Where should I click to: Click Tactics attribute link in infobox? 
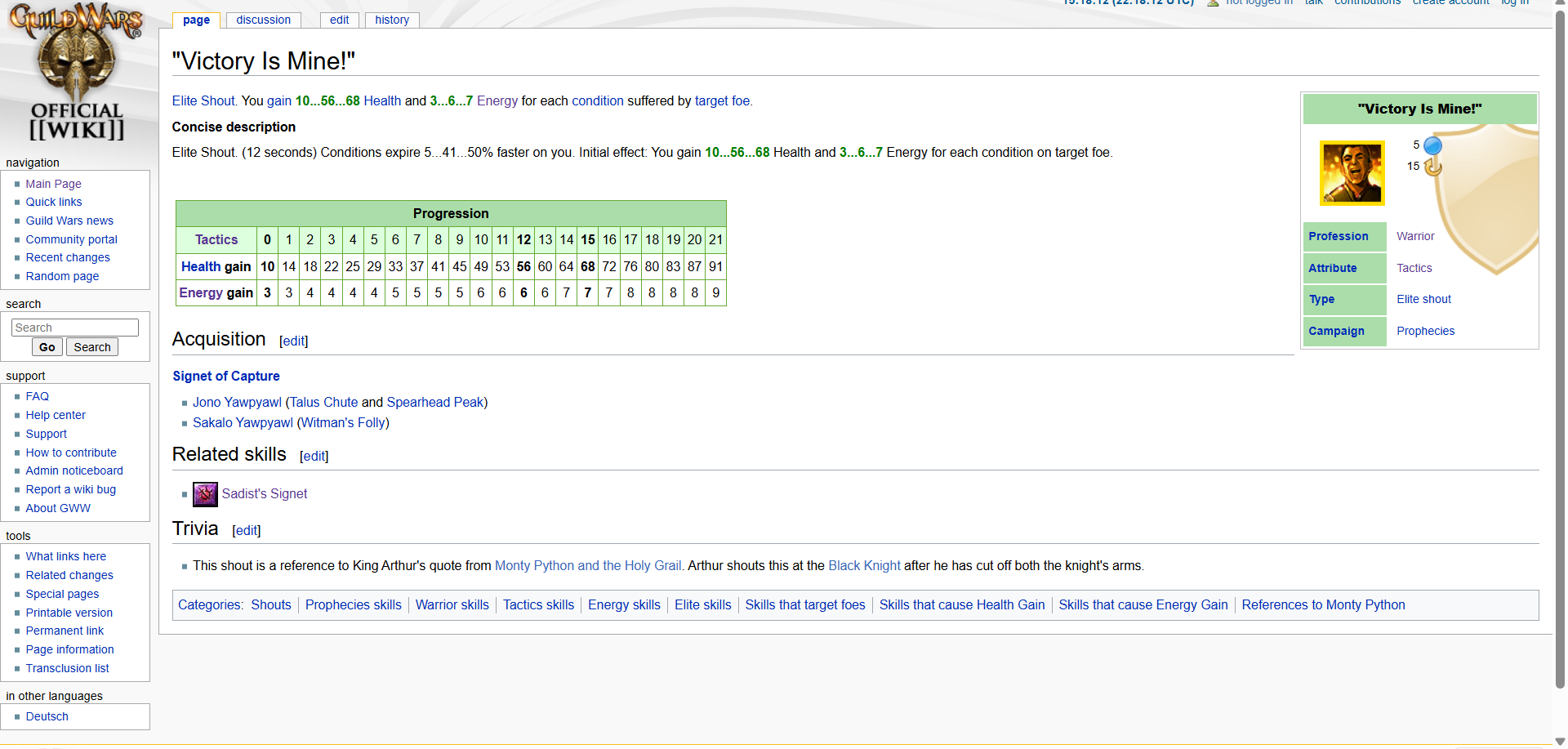[x=1414, y=268]
